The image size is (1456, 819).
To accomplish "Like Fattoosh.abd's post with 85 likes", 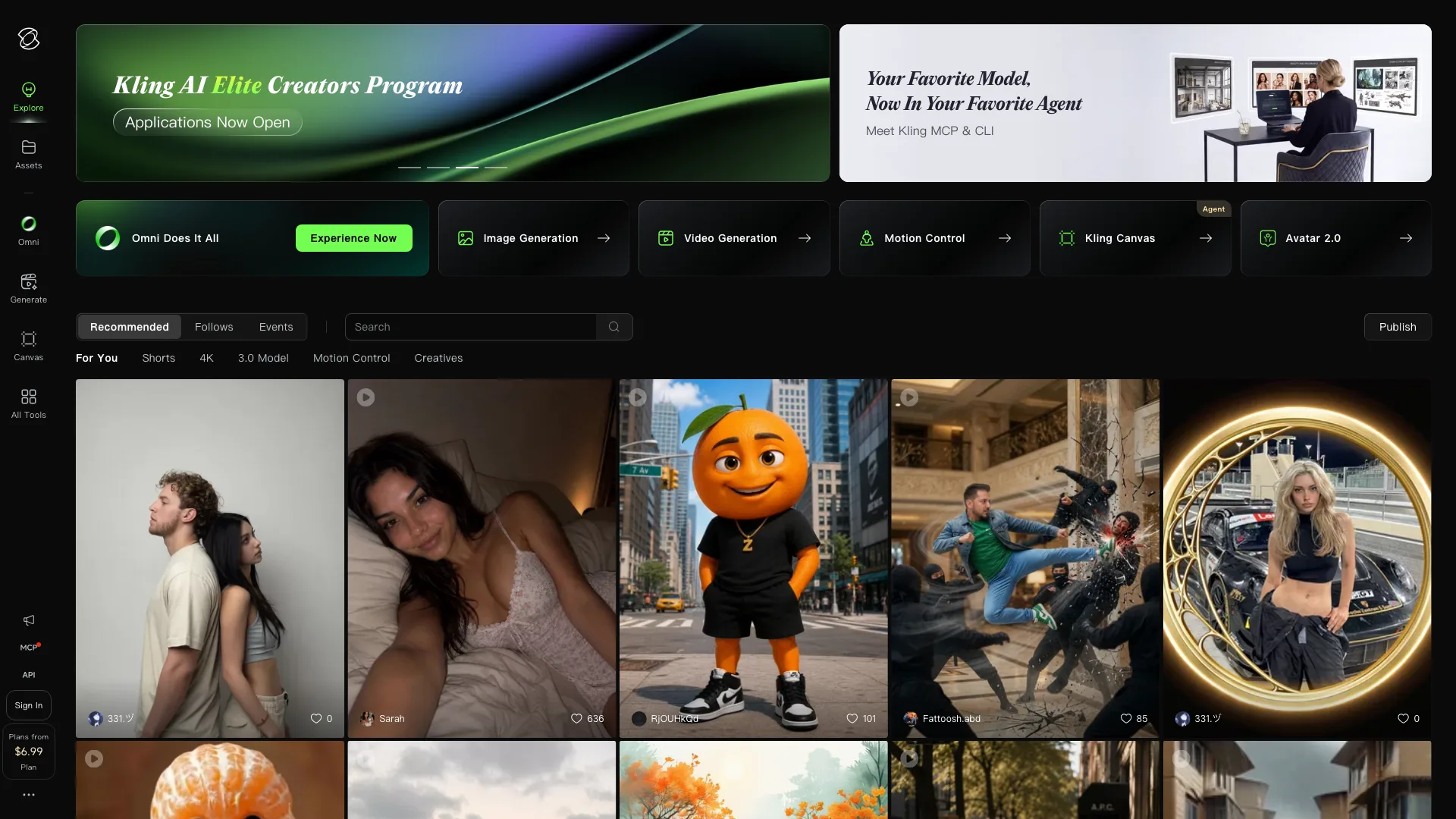I will pyautogui.click(x=1126, y=718).
